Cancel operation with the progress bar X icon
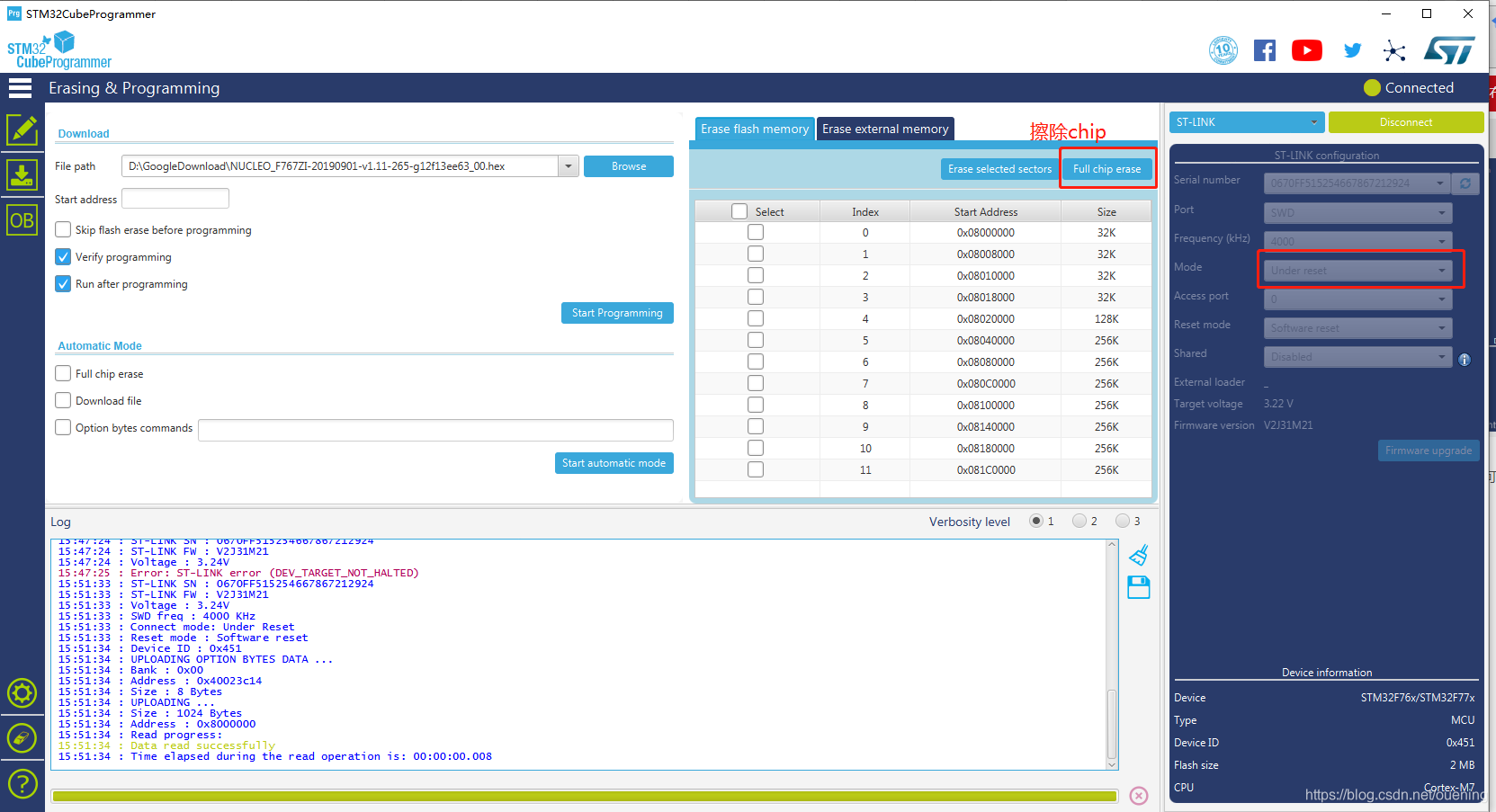This screenshot has height=812, width=1496. pos(1139,796)
